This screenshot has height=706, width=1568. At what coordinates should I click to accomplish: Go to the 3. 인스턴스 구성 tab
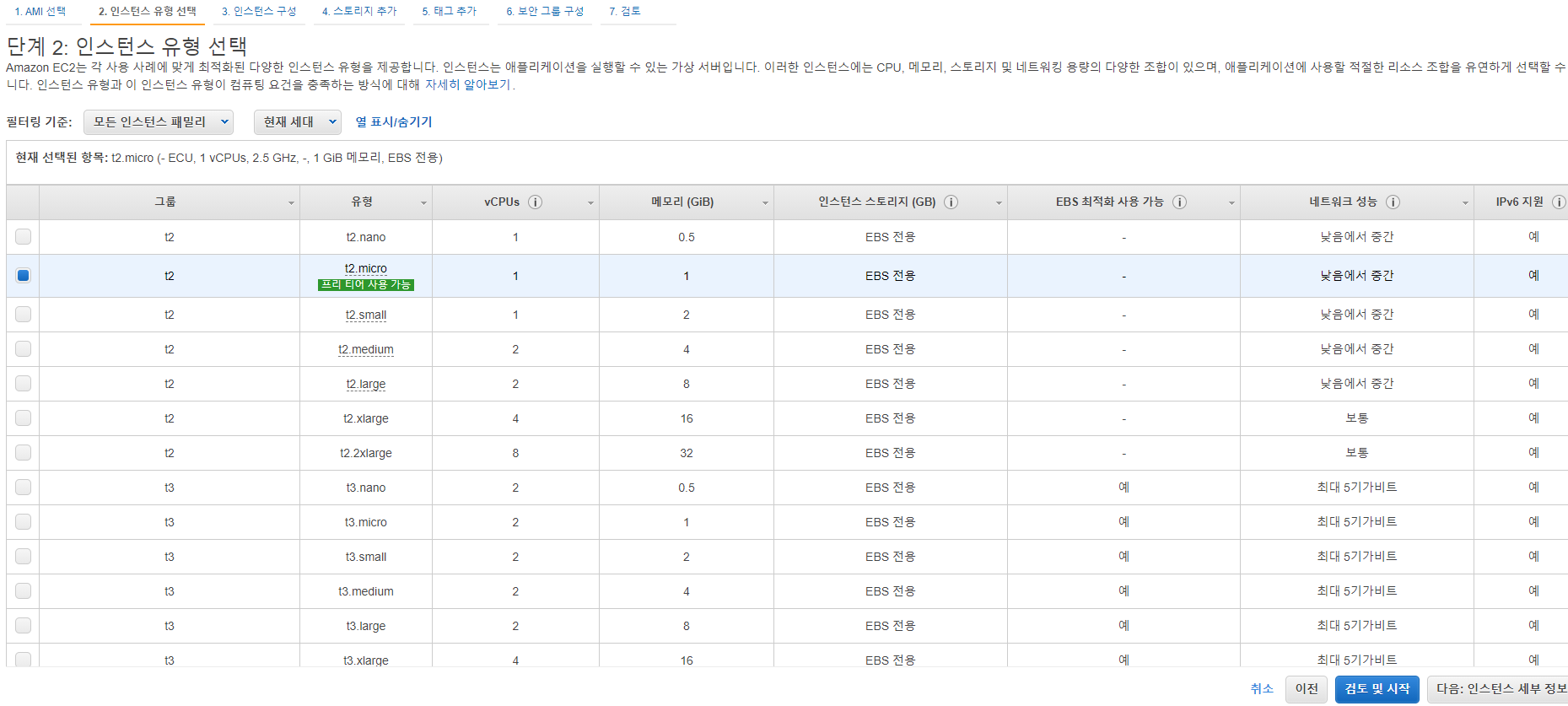(x=259, y=11)
